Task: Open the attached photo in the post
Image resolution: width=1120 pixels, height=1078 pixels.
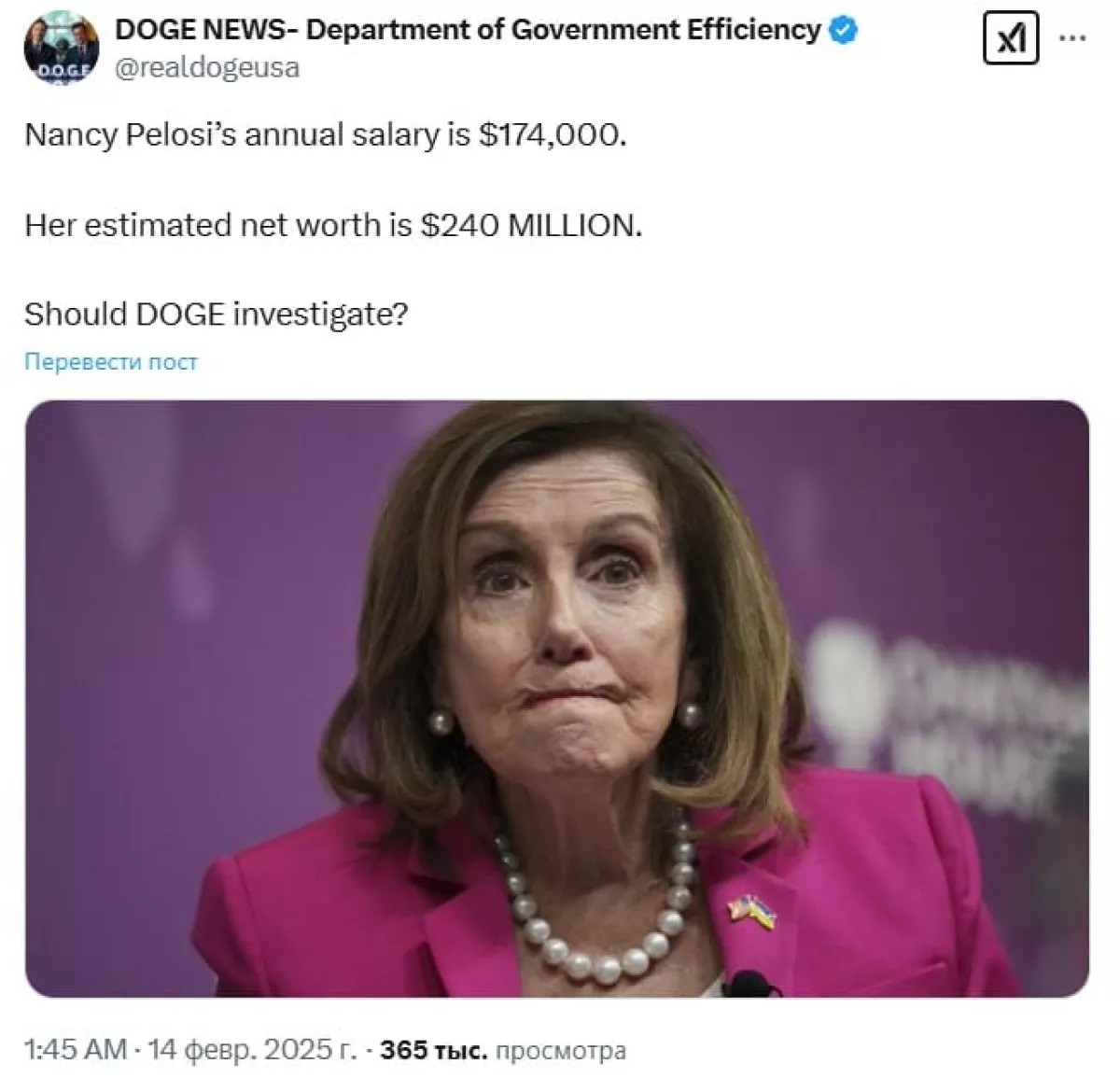Action: coord(557,699)
